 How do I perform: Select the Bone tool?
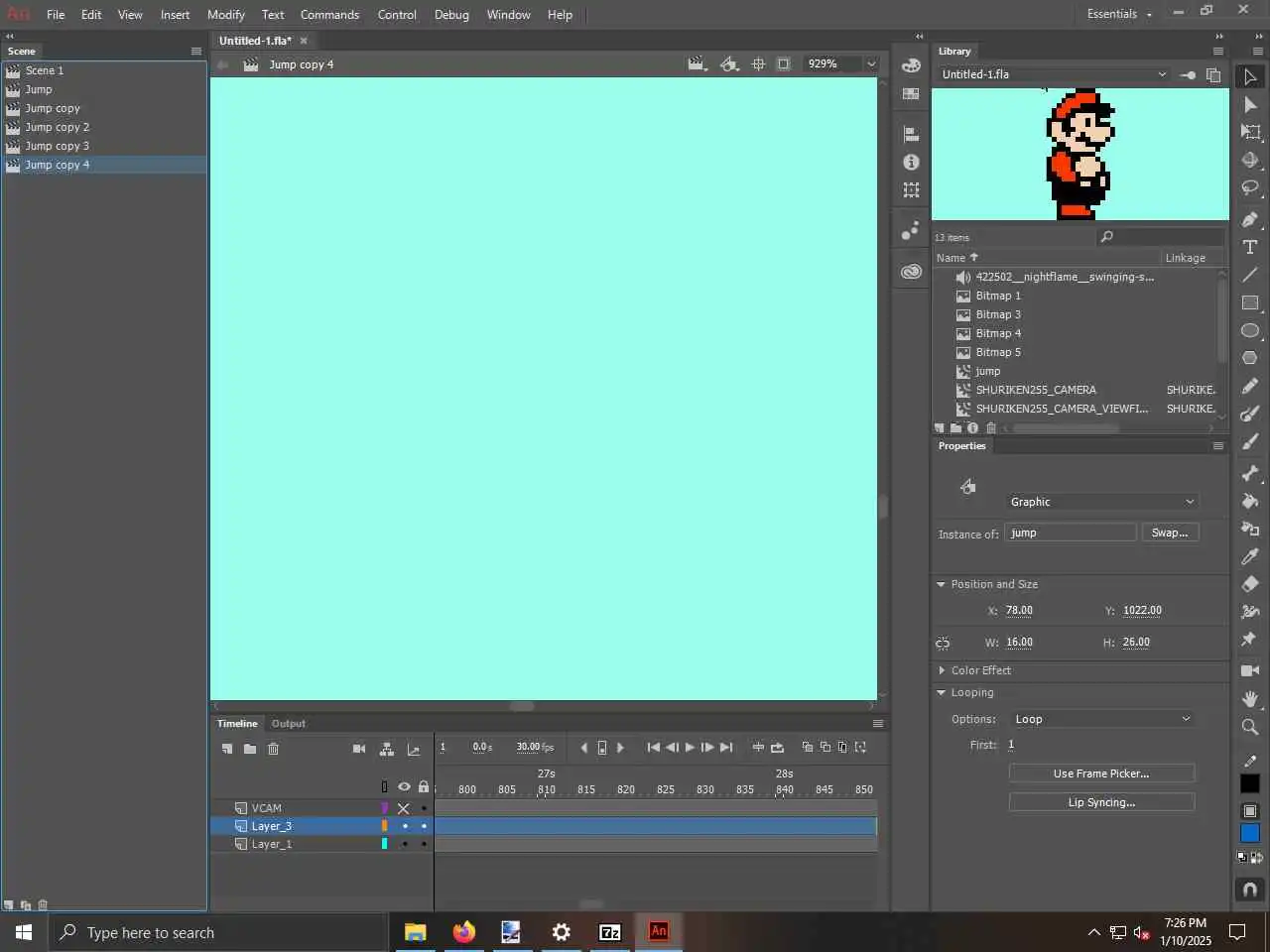[x=1250, y=473]
